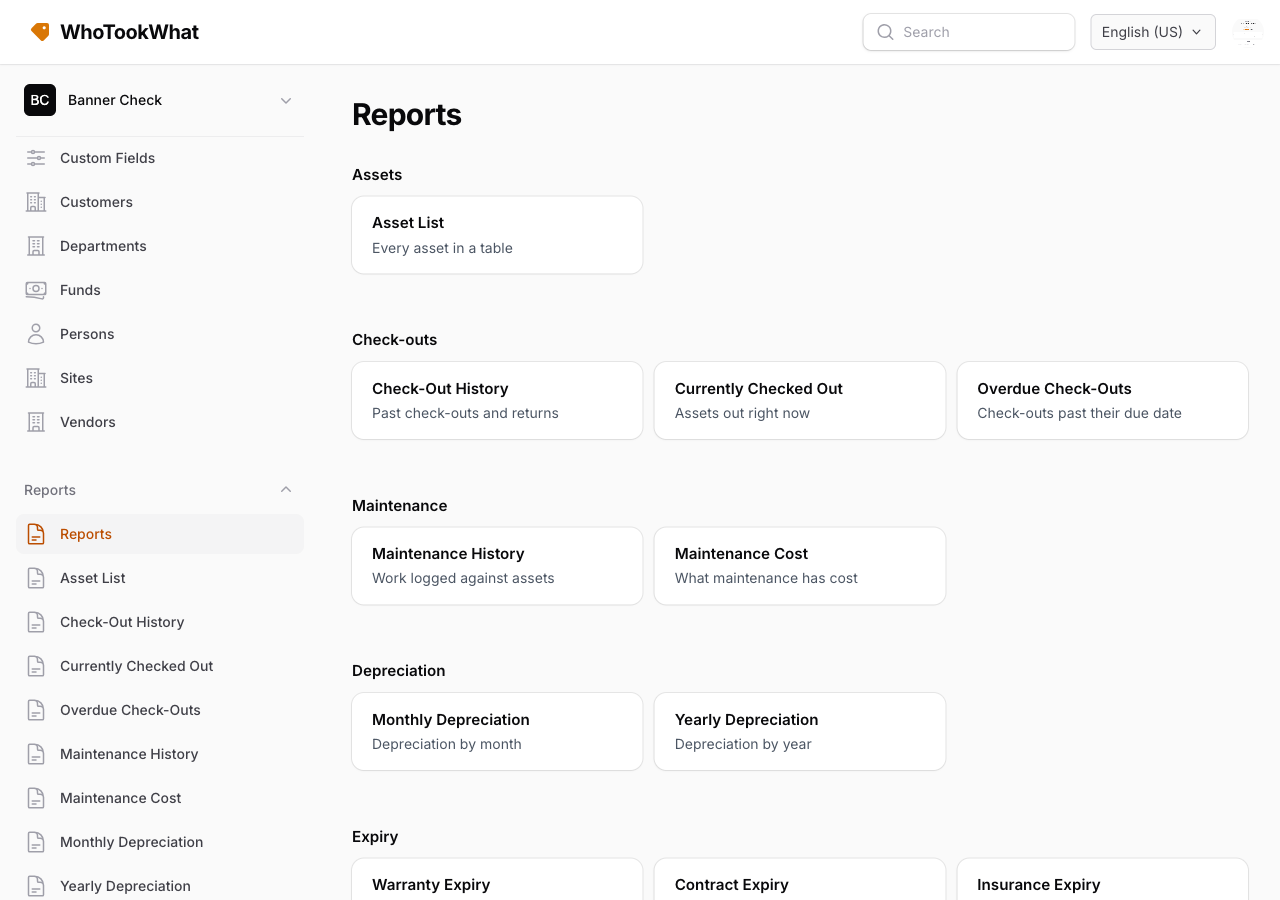Click the orange WhoTookWhat tag logo icon
Viewport: 1280px width, 900px height.
click(x=40, y=32)
